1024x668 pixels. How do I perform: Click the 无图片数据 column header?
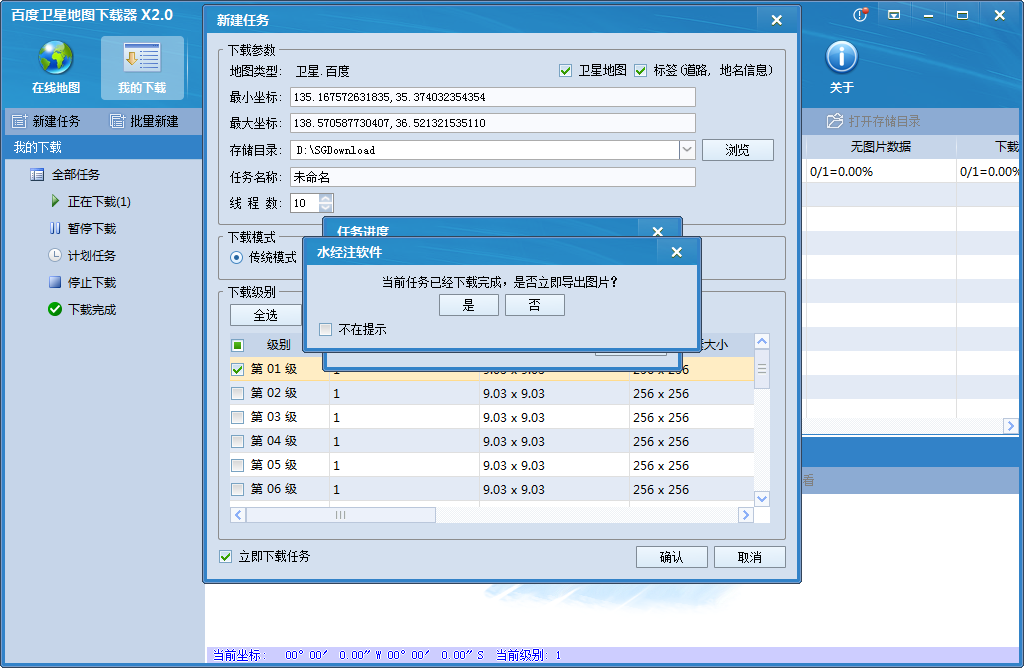point(880,147)
